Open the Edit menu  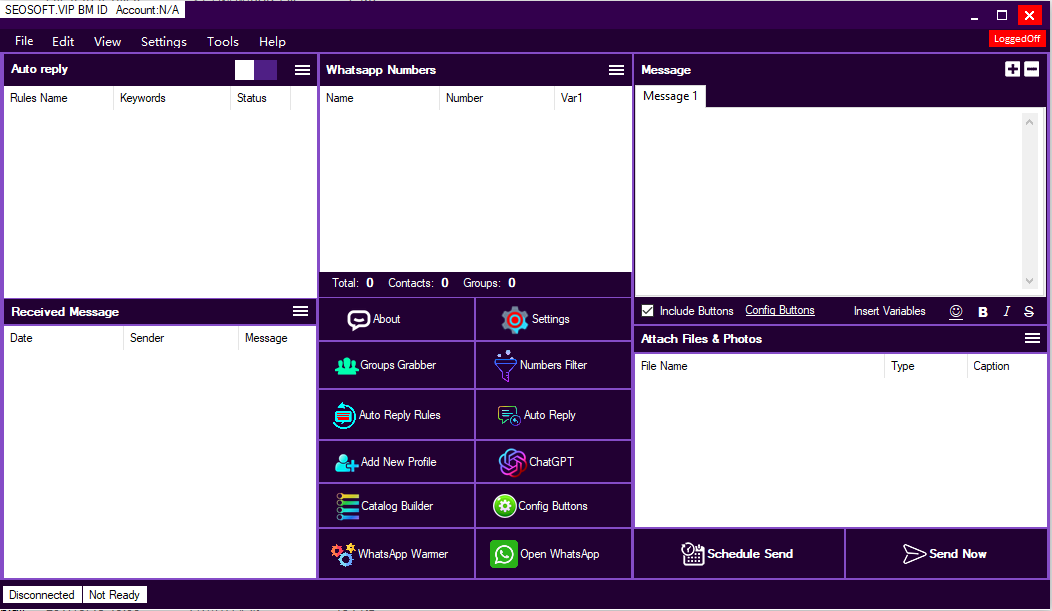click(x=63, y=41)
